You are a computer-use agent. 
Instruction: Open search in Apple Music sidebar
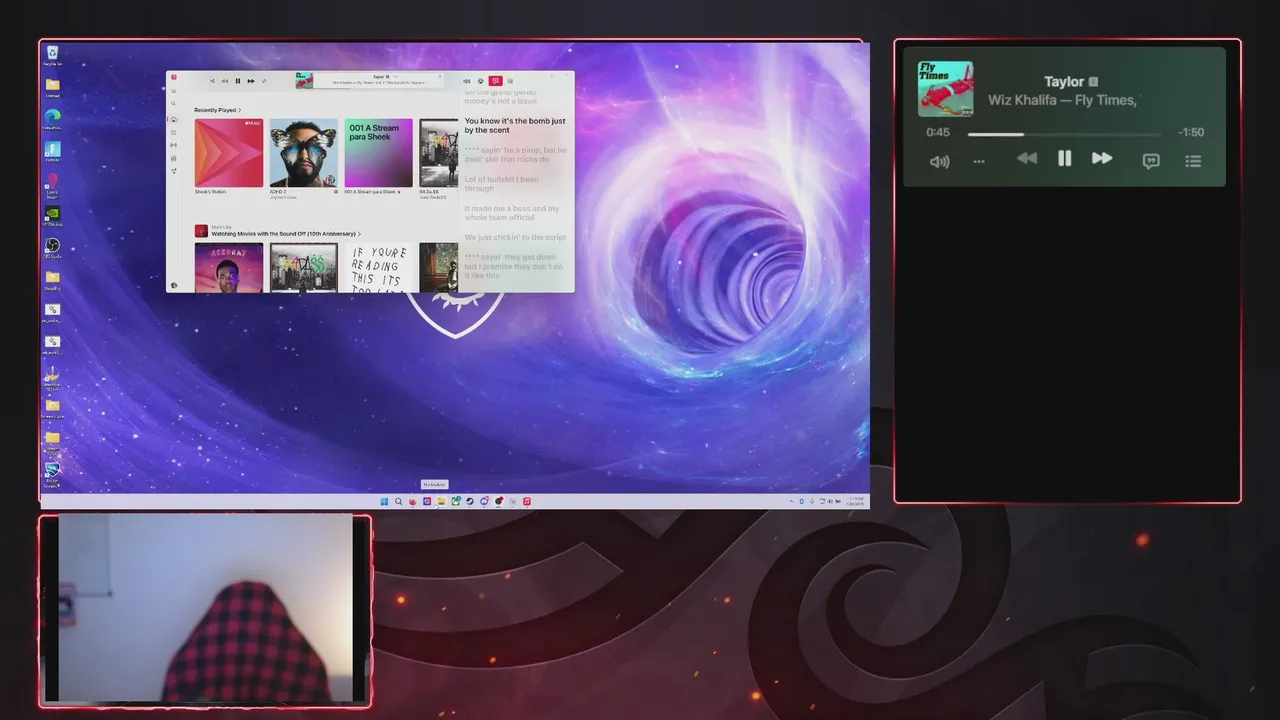(x=173, y=103)
